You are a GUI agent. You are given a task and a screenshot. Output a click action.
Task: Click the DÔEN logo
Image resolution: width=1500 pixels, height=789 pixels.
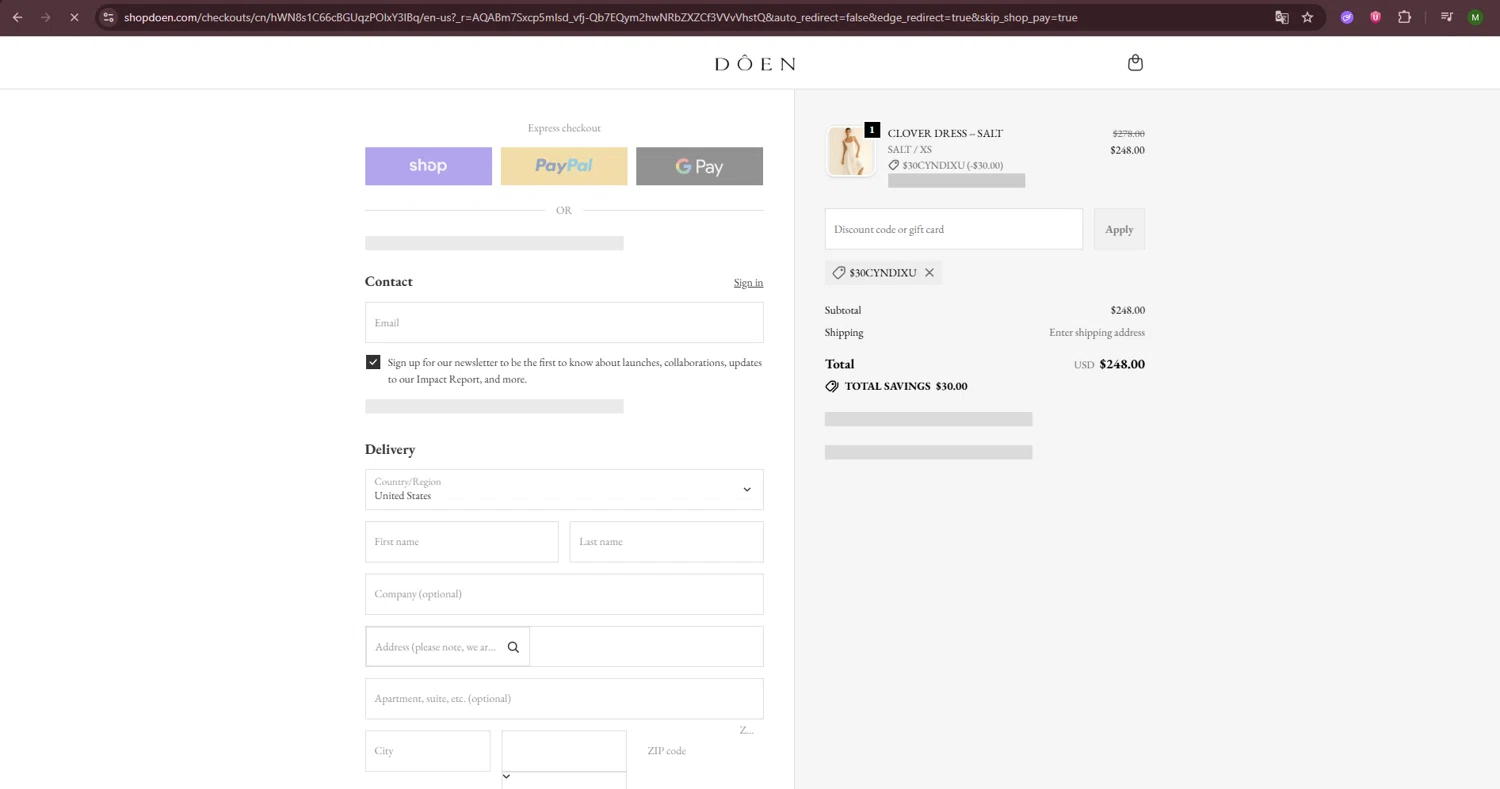pyautogui.click(x=755, y=63)
